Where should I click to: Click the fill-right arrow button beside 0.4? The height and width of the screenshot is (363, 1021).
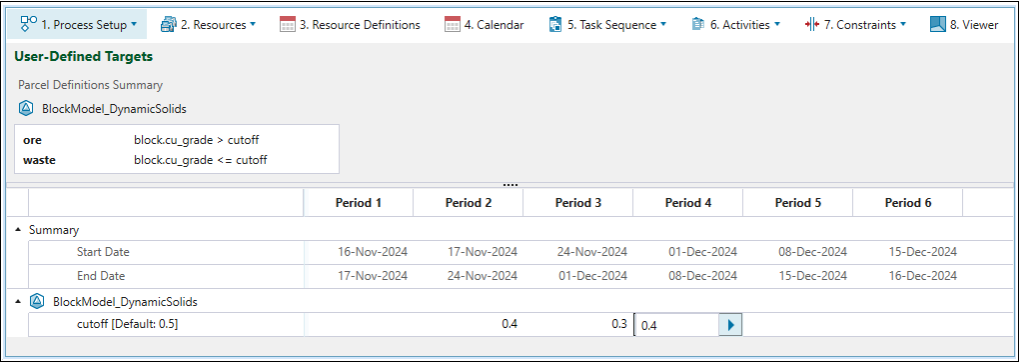(731, 325)
